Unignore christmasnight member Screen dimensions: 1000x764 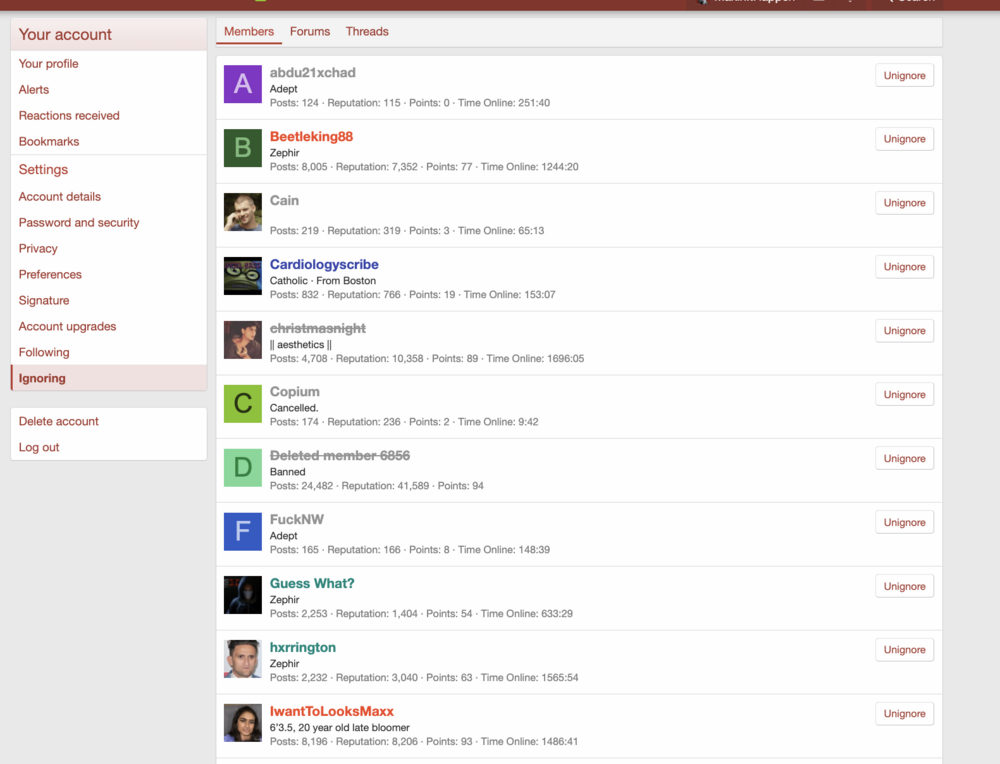(x=904, y=330)
